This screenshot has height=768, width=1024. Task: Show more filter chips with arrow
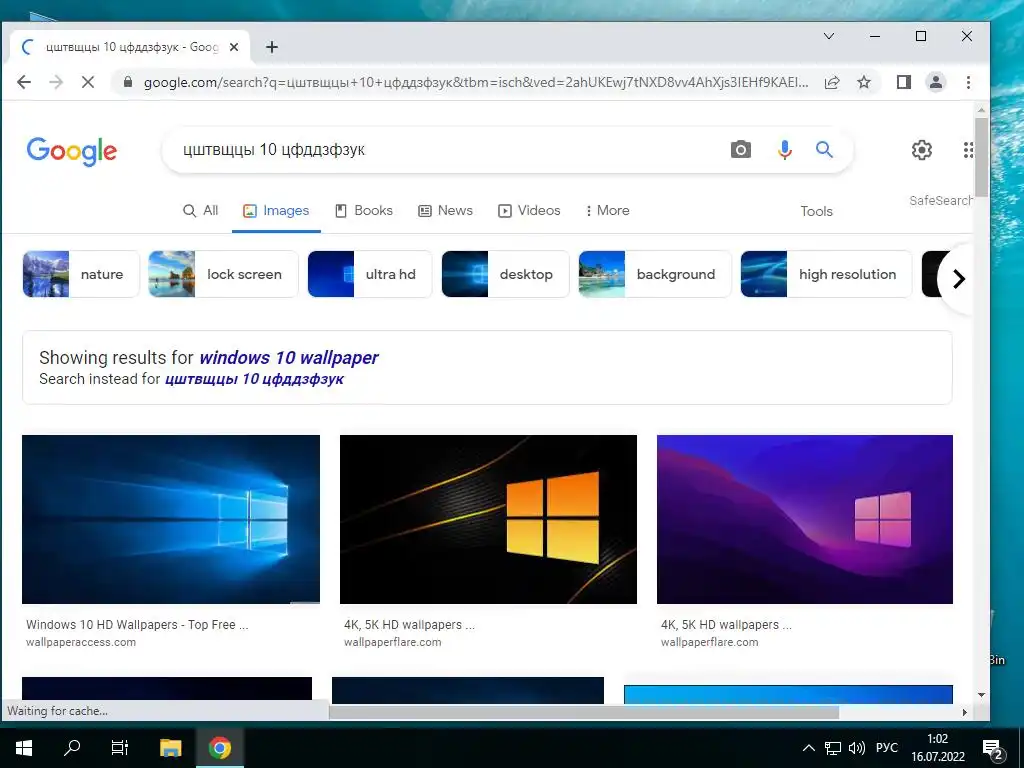(958, 279)
